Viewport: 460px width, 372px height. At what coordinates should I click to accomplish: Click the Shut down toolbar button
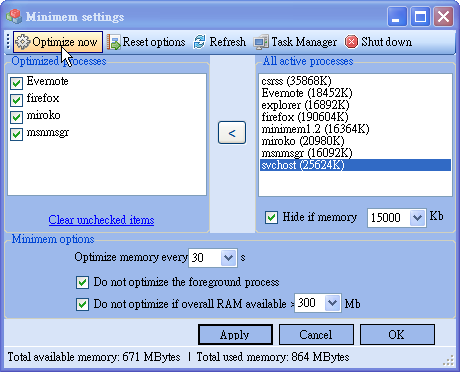[378, 42]
